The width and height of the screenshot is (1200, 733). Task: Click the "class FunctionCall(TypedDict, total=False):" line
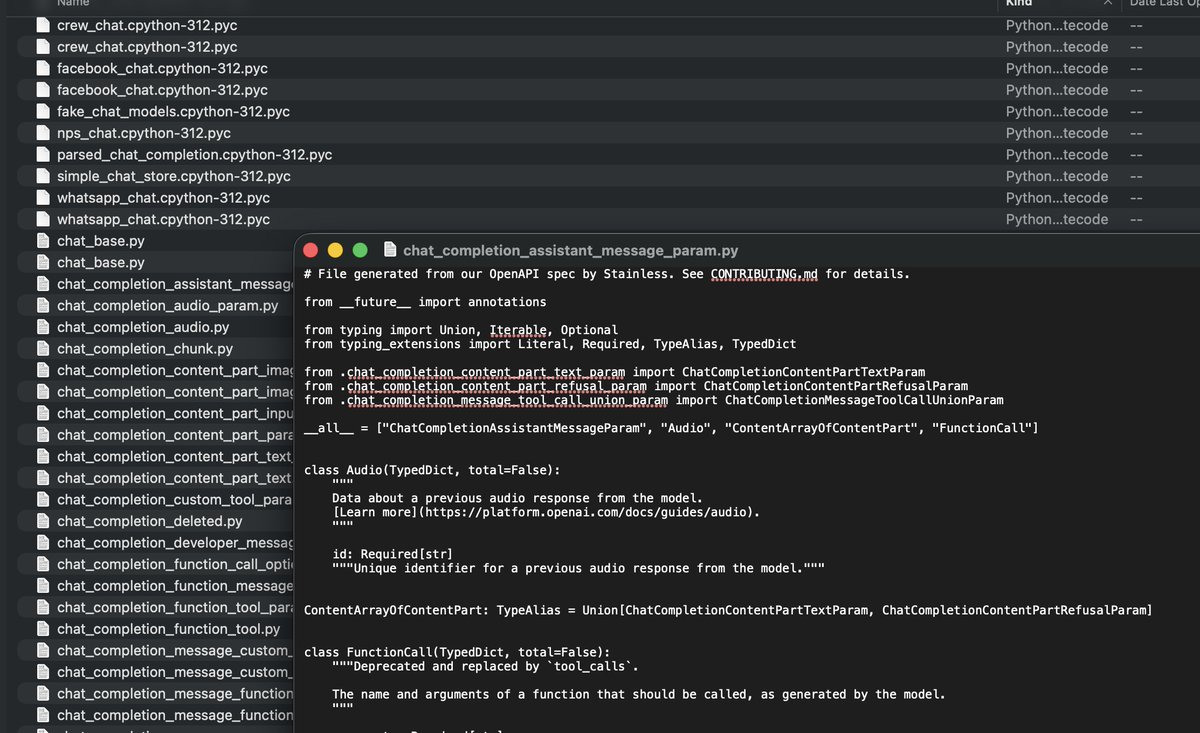[x=457, y=652]
